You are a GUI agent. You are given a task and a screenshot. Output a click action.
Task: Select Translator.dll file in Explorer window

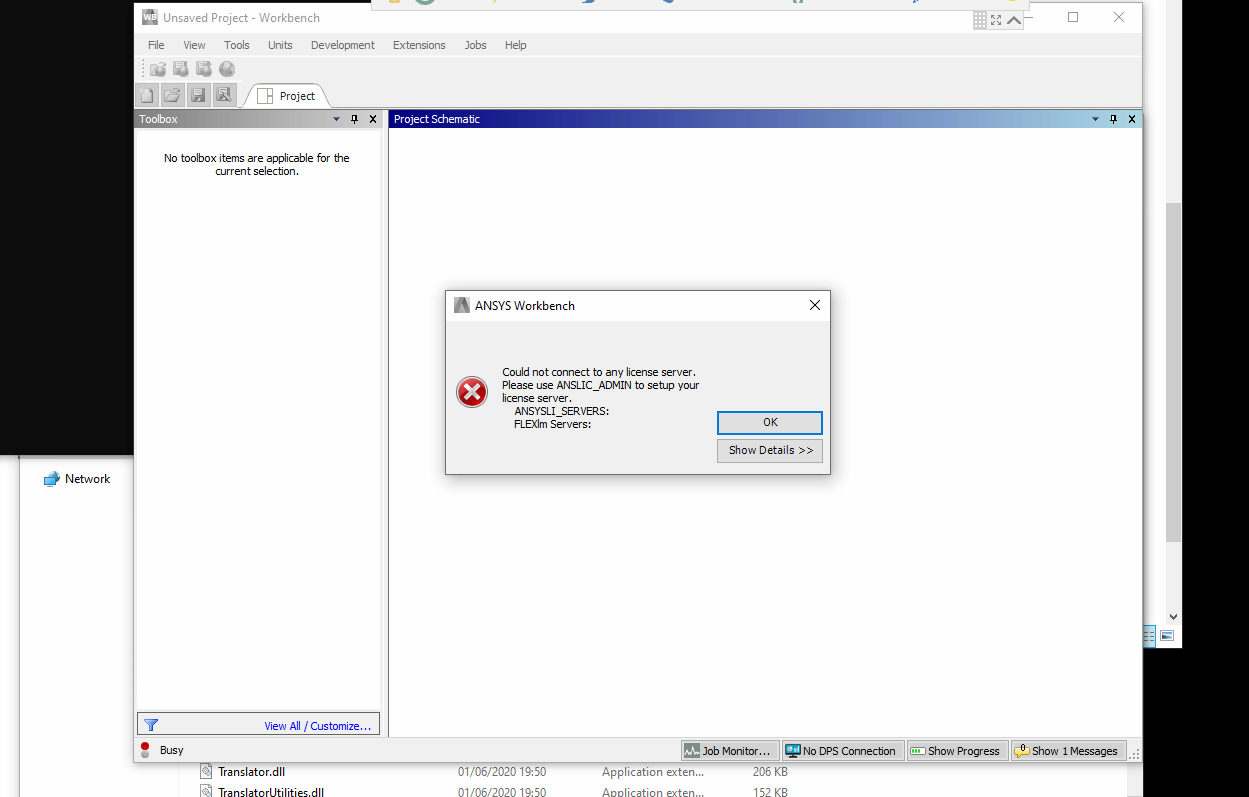(250, 772)
